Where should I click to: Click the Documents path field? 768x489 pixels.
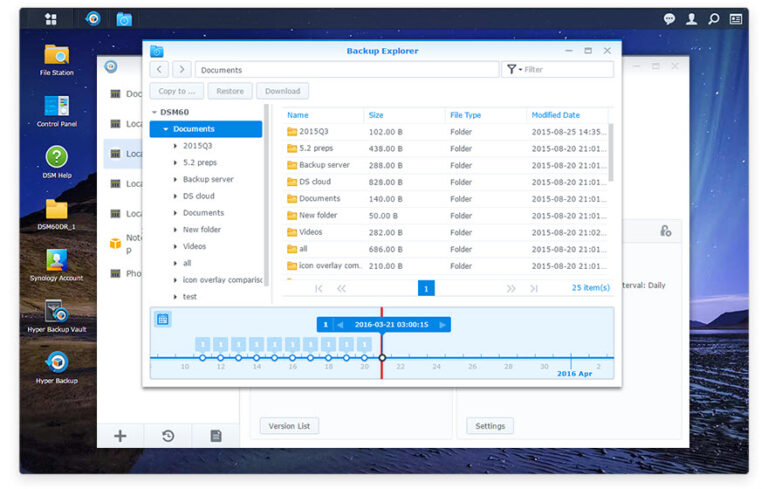tap(347, 70)
